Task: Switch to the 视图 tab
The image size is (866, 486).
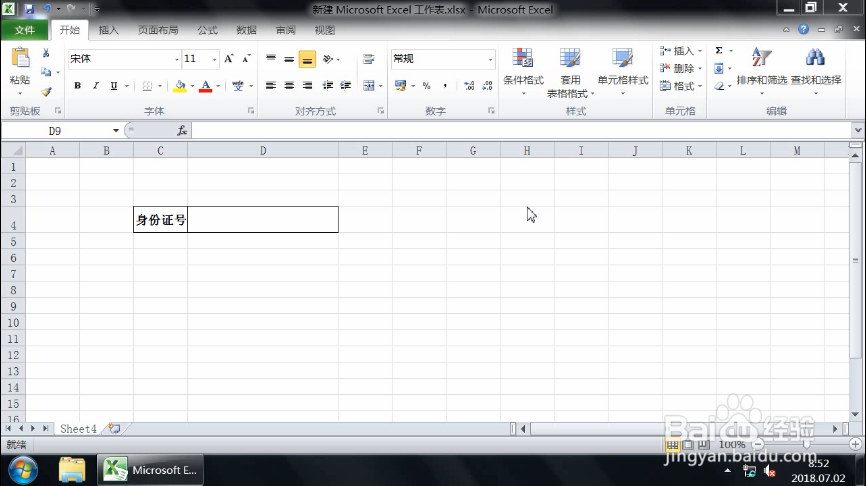Action: (325, 30)
